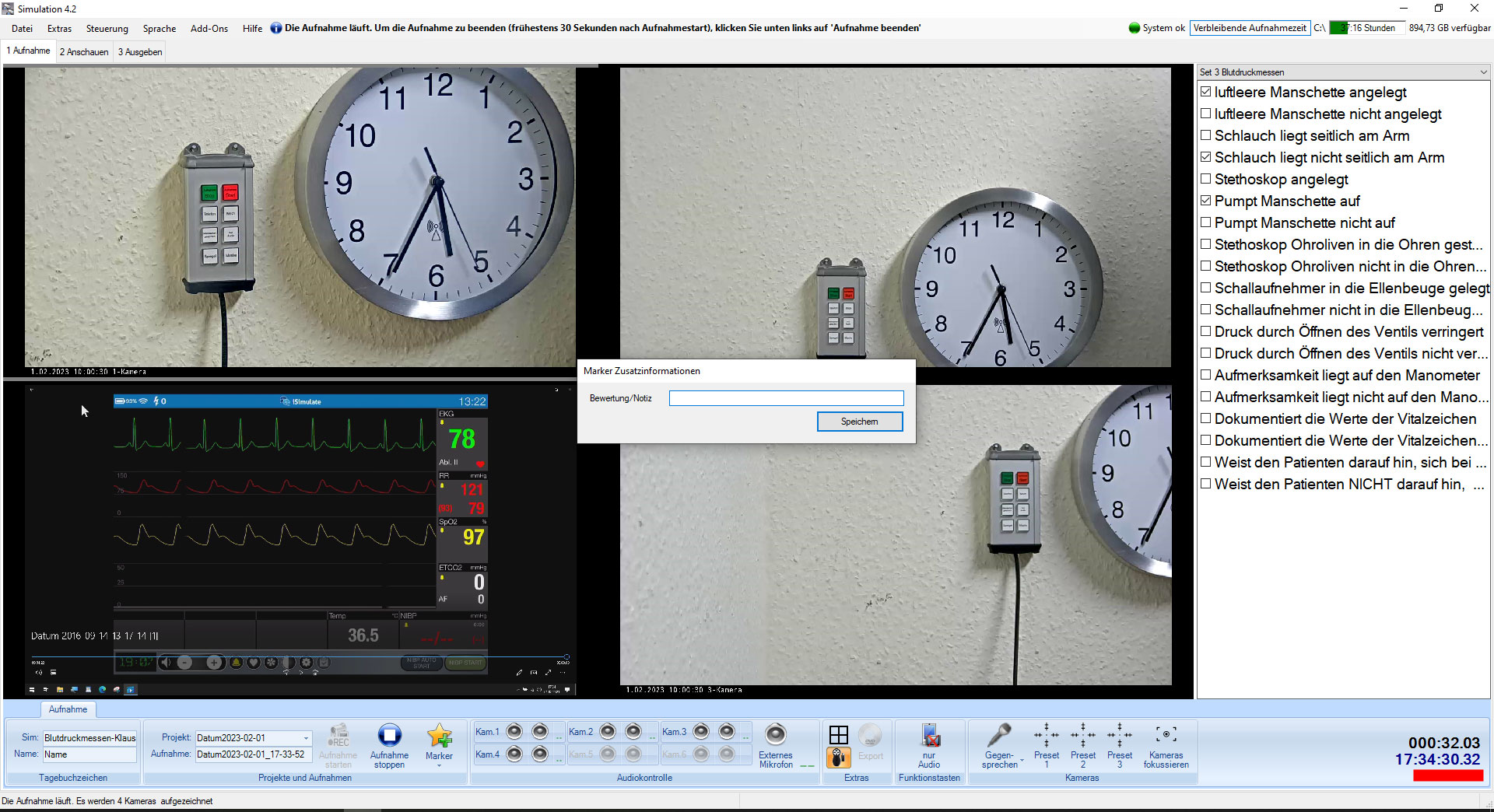1494x812 pixels.
Task: Click the Marker star icon
Action: (x=439, y=736)
